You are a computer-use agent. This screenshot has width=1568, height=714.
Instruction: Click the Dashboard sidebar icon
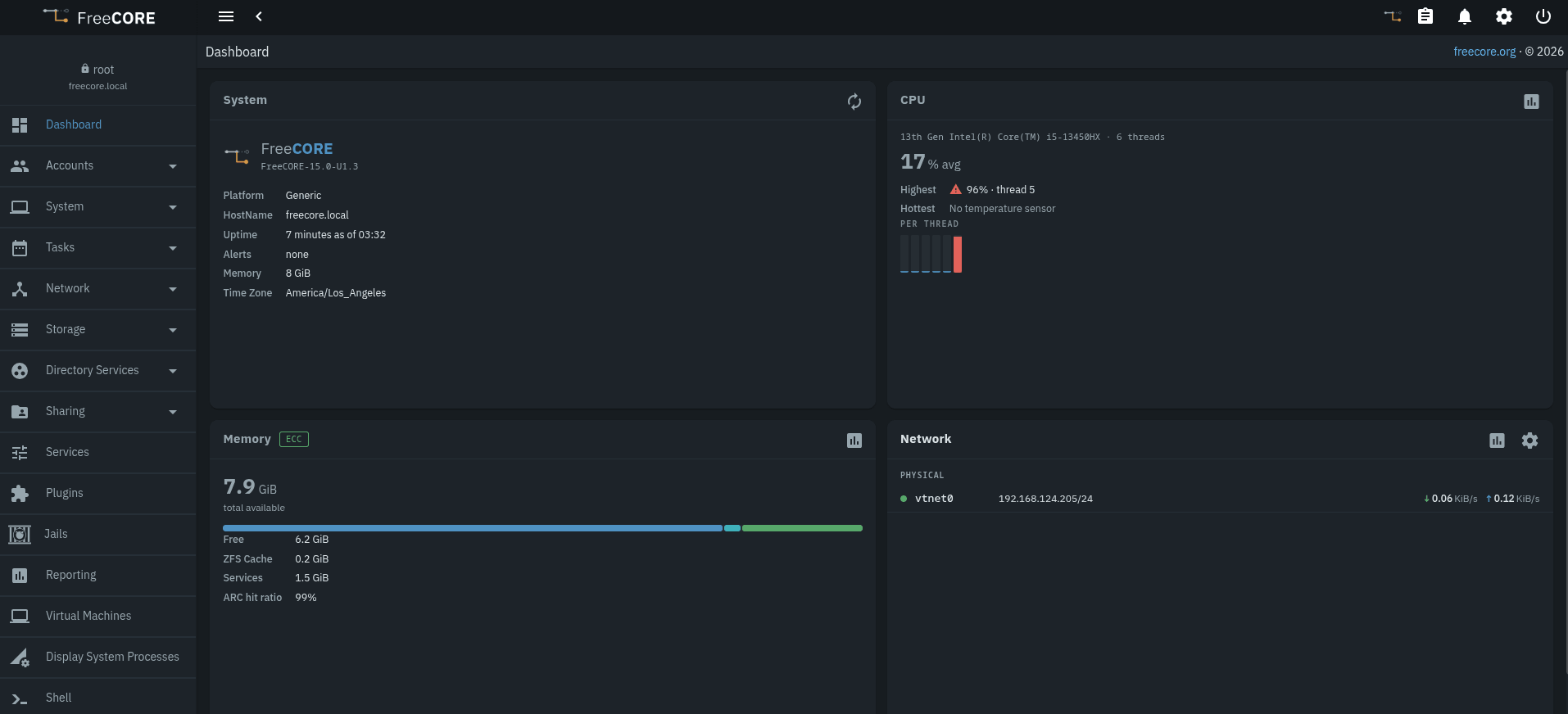point(20,125)
